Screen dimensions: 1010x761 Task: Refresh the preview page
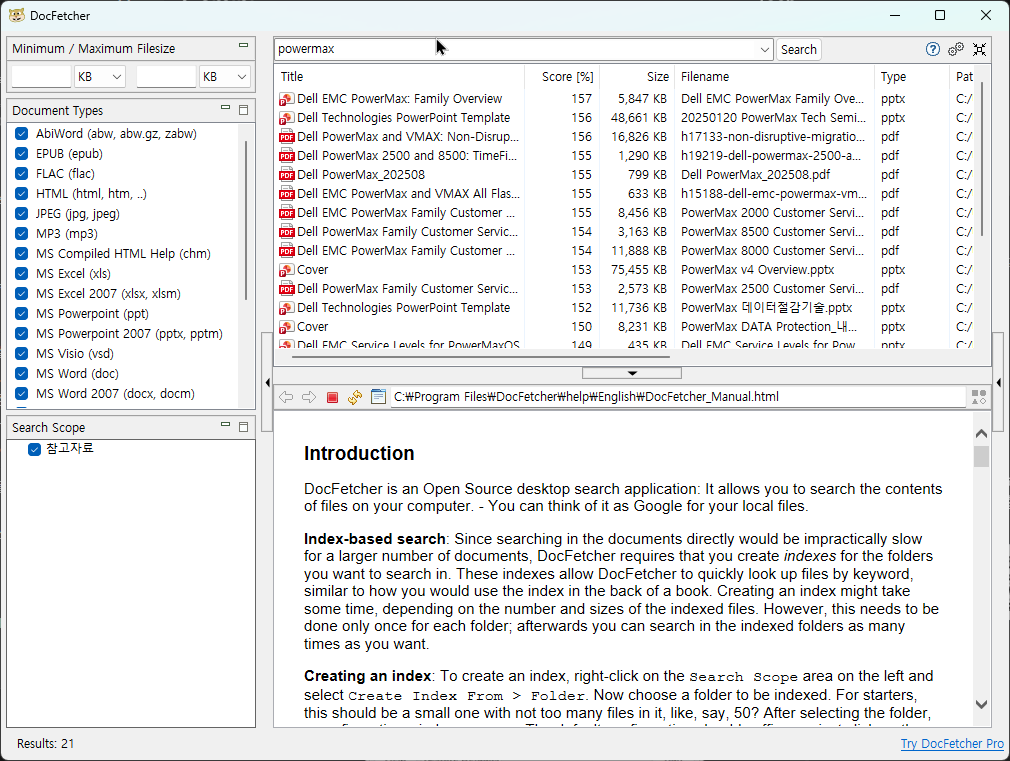tap(355, 397)
